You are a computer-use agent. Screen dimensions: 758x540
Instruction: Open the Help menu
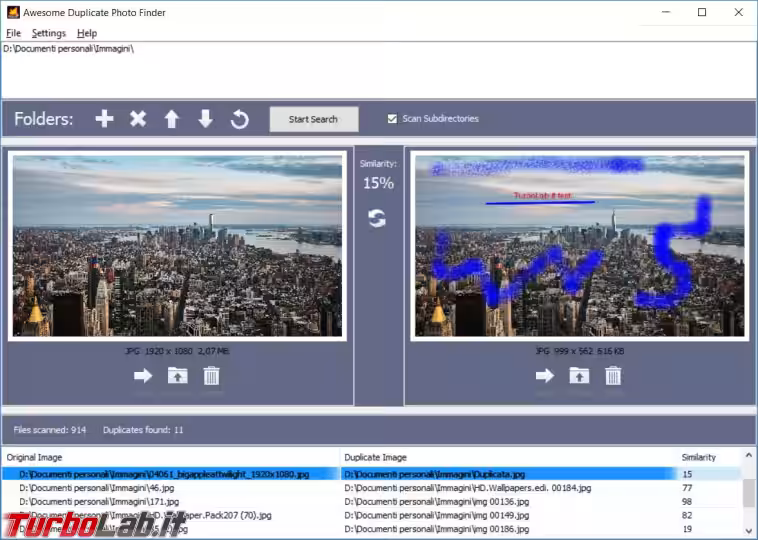87,33
